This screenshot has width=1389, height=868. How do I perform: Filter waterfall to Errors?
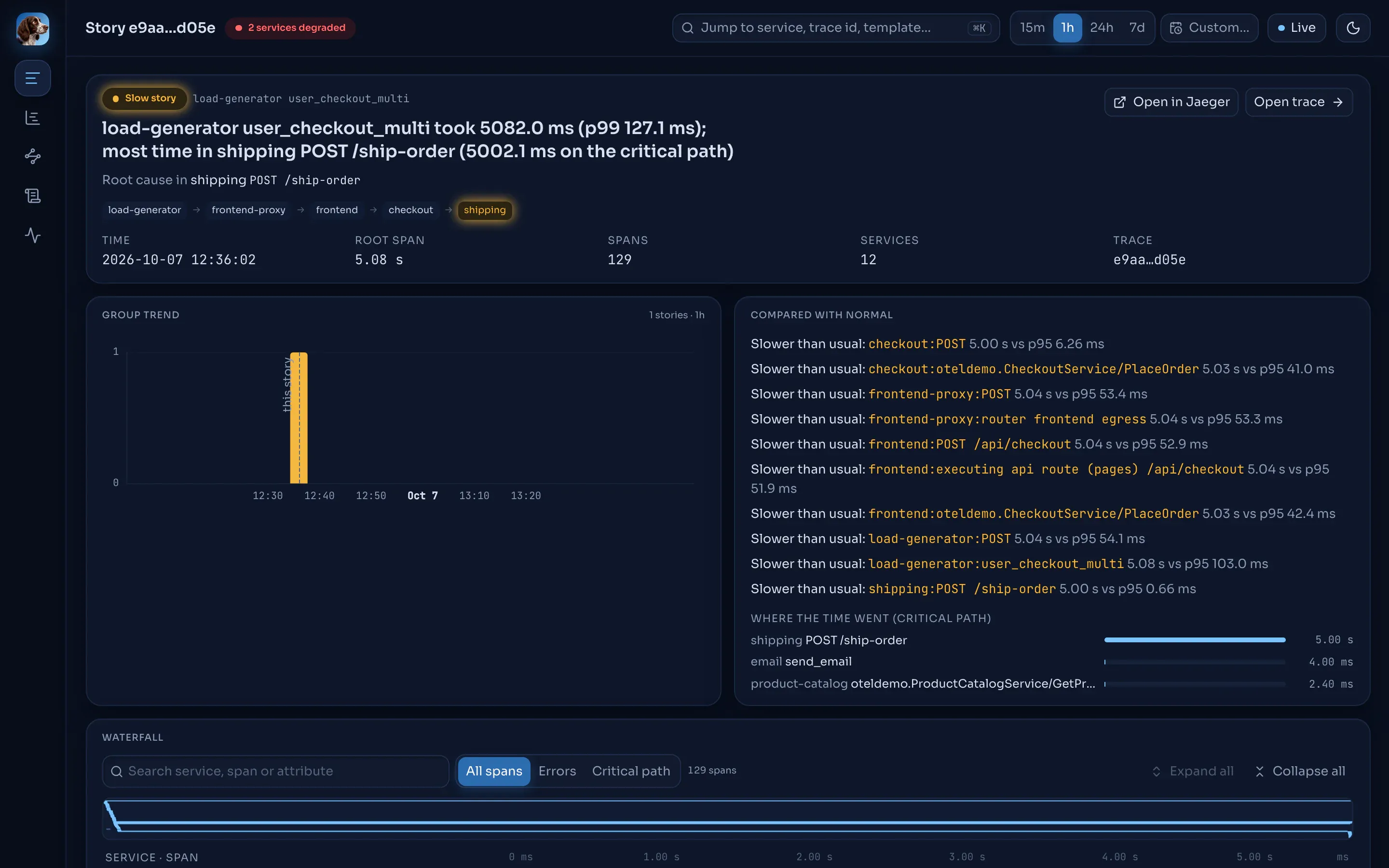[557, 771]
